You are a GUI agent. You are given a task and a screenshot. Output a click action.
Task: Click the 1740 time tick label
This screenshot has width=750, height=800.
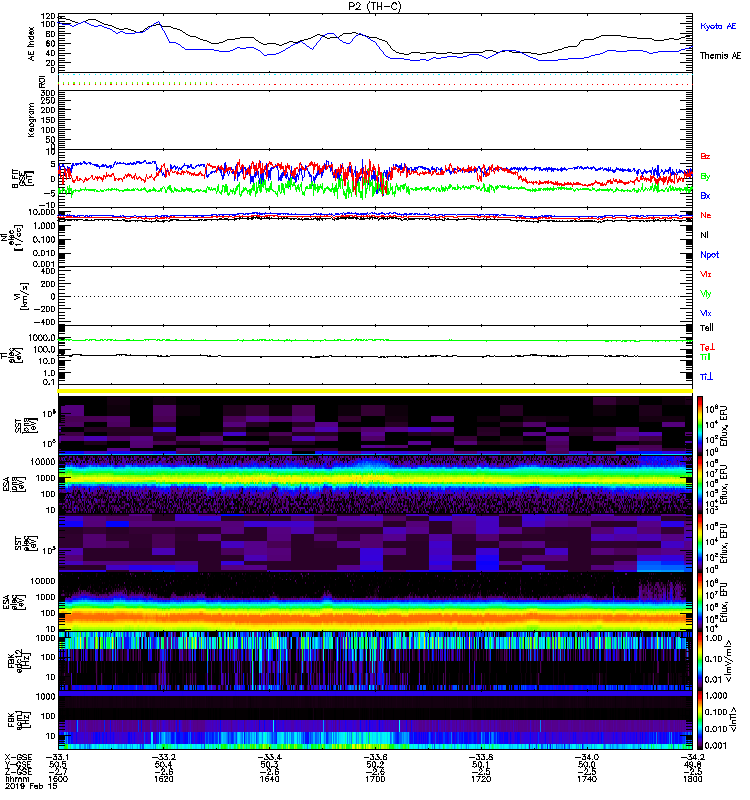tap(586, 779)
